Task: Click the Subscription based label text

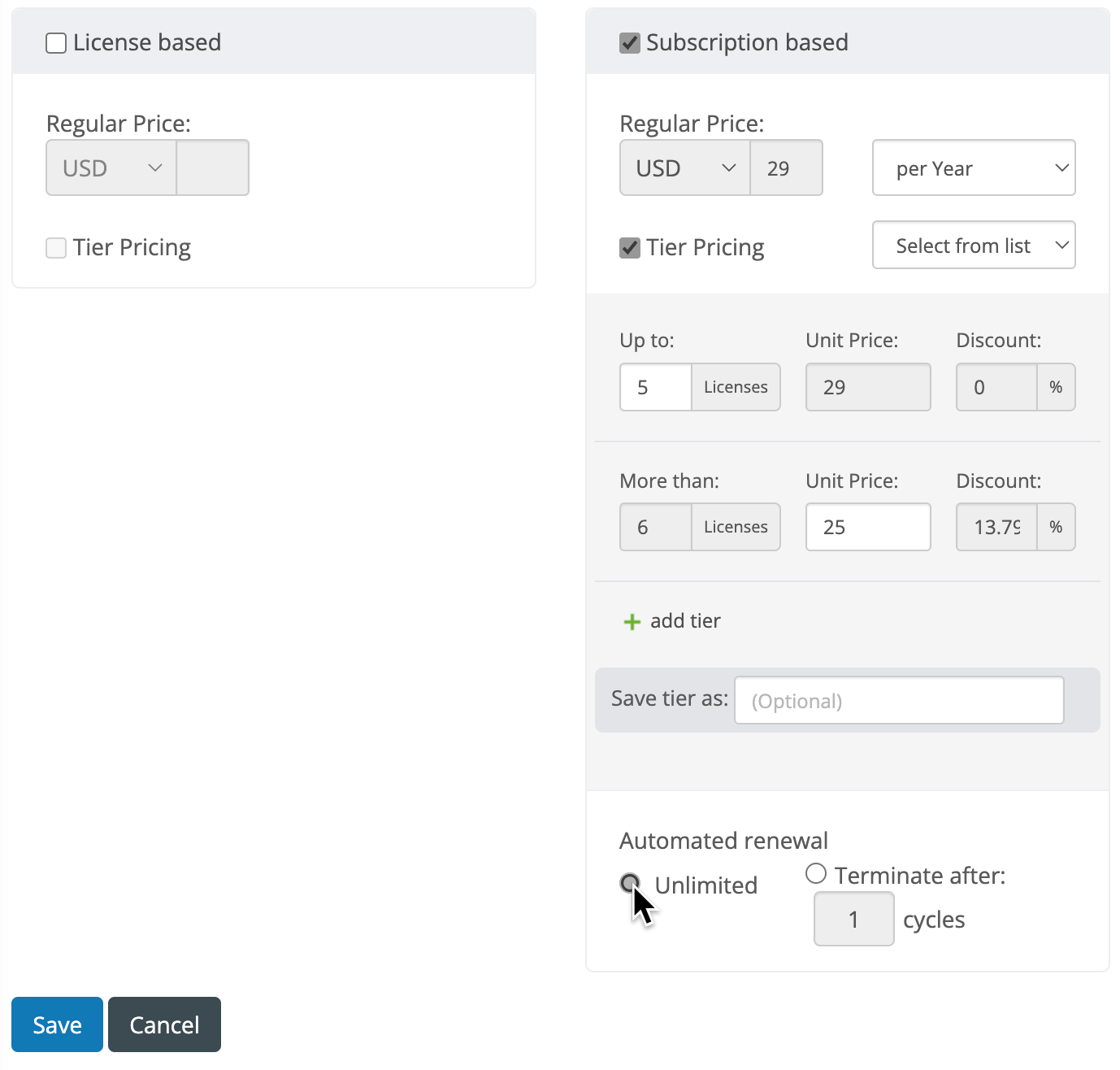Action: point(747,42)
